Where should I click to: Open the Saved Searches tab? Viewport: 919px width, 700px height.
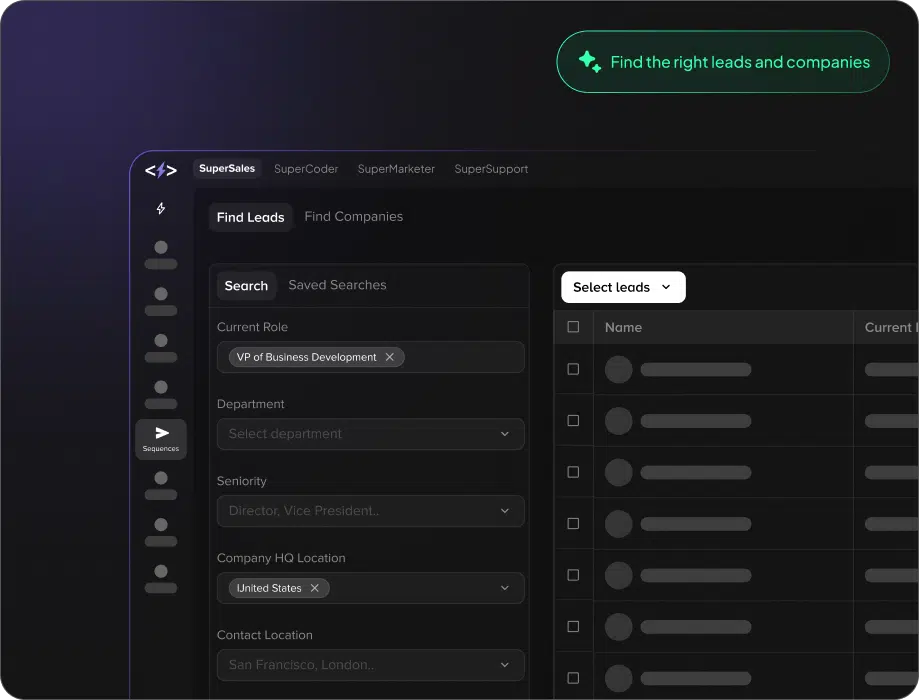click(337, 285)
